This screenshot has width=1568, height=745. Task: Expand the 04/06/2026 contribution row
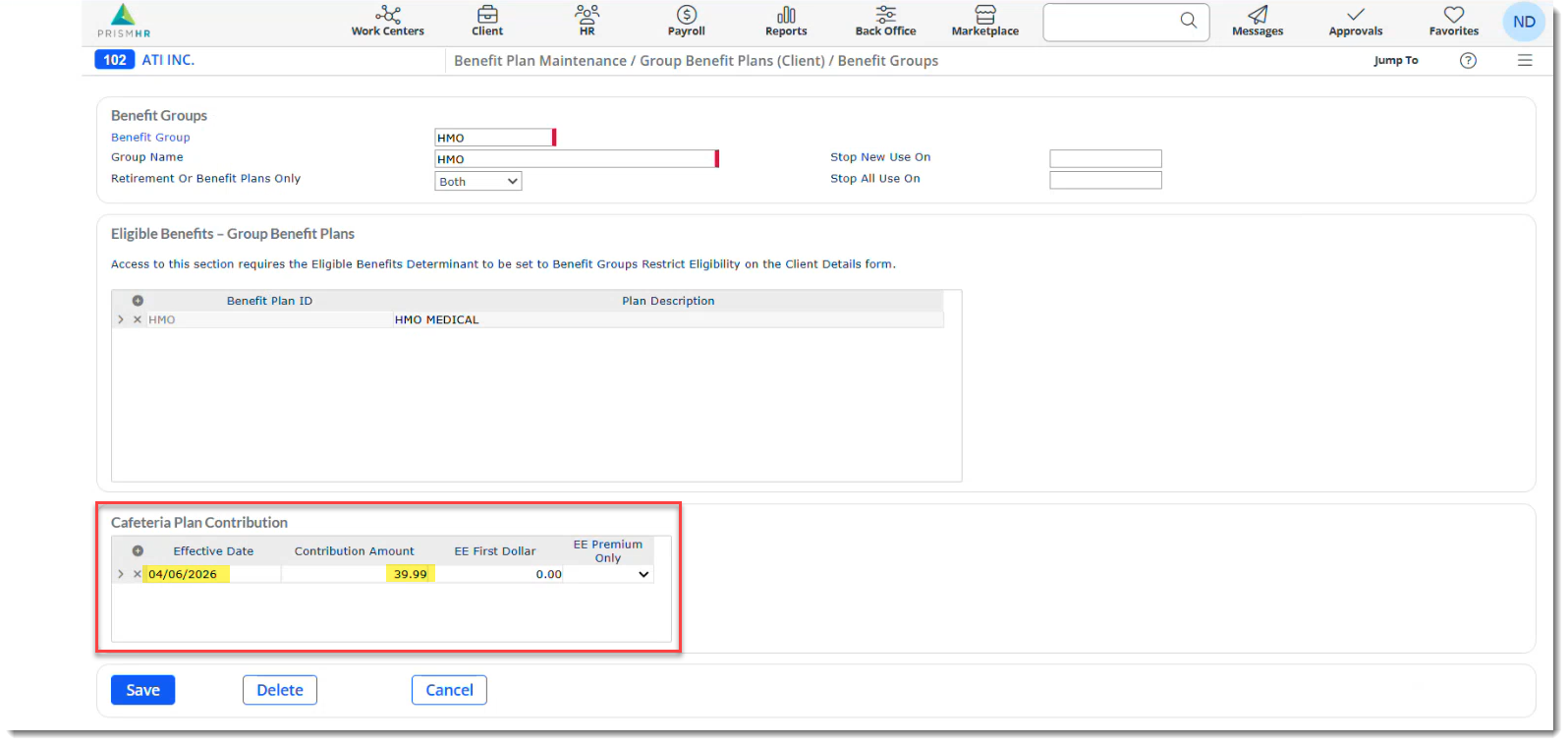click(121, 575)
